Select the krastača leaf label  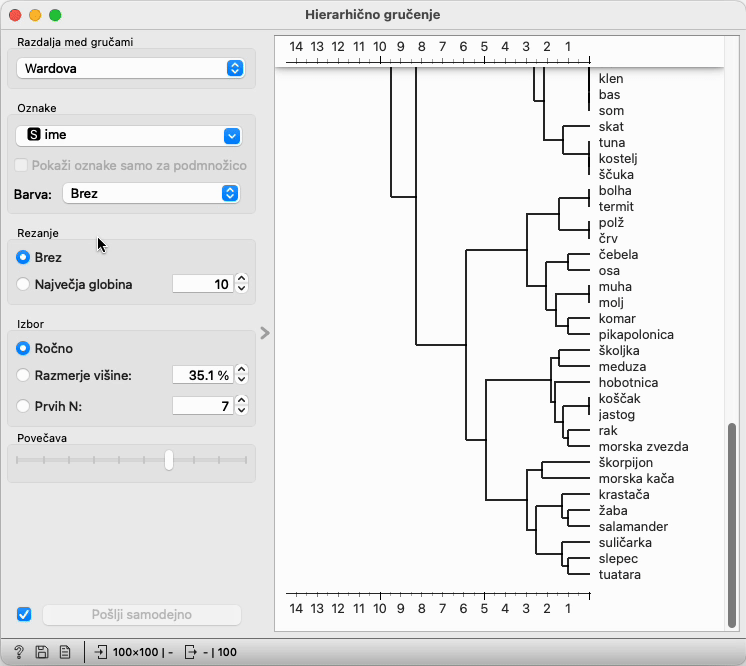[x=624, y=495]
